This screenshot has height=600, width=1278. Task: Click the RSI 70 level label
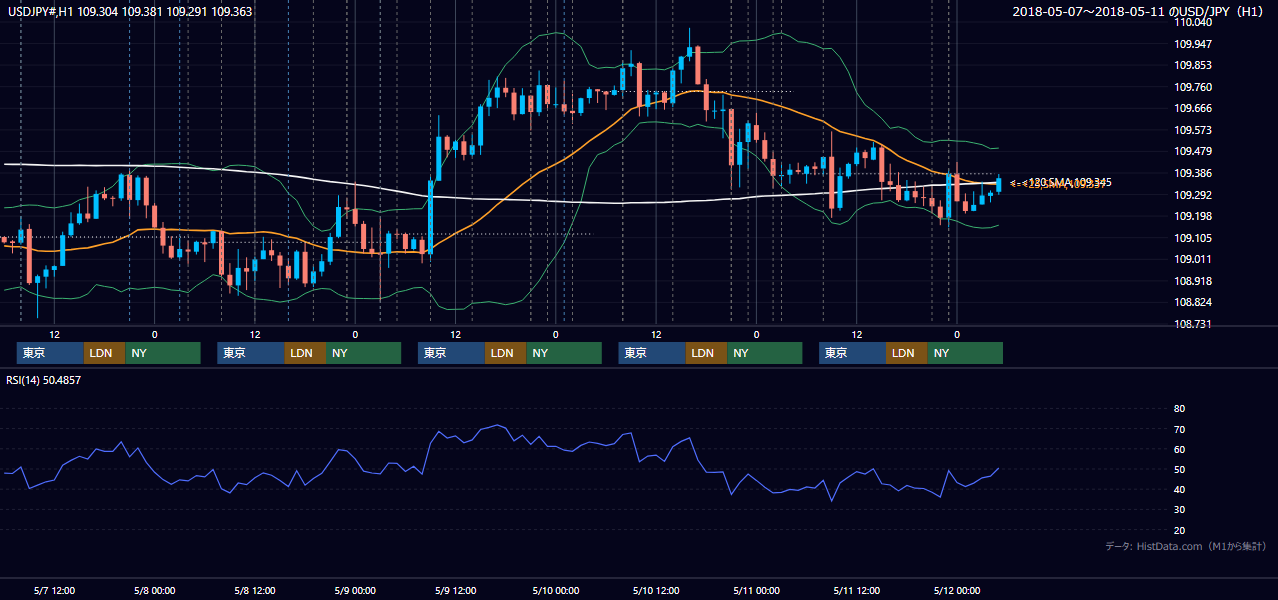point(1179,429)
